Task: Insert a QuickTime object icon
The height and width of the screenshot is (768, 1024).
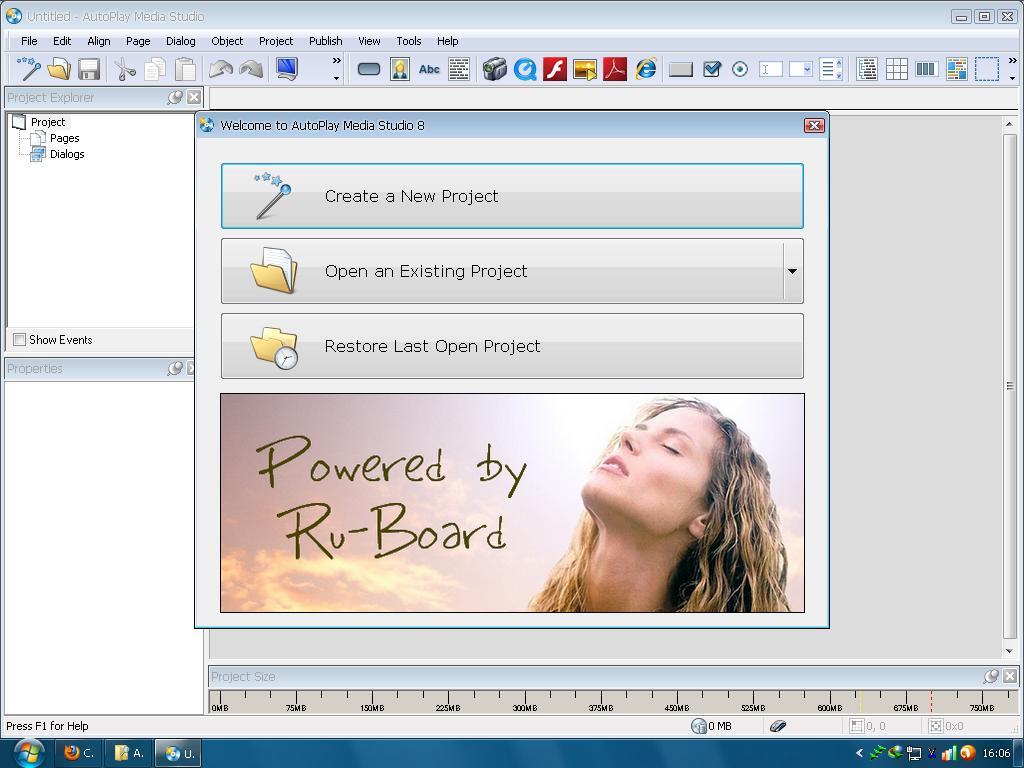Action: [524, 69]
